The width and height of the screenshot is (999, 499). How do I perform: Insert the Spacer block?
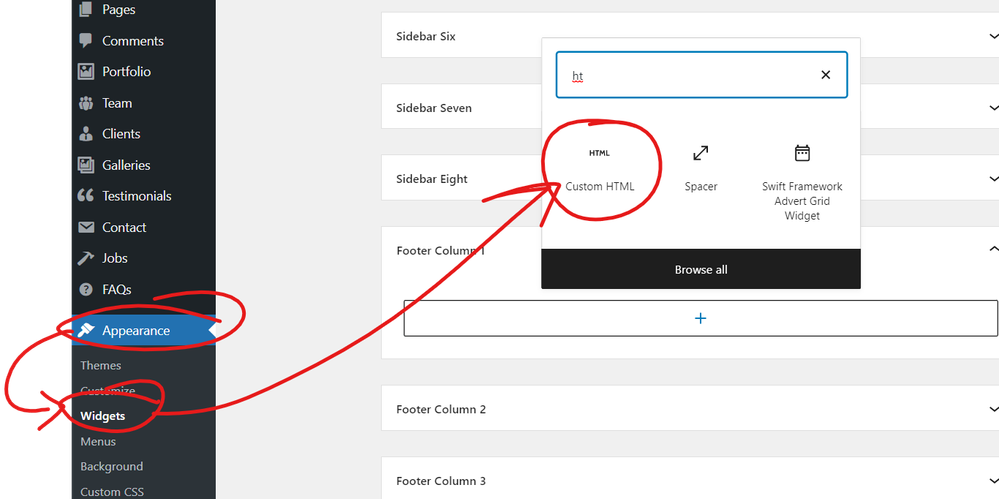[701, 169]
